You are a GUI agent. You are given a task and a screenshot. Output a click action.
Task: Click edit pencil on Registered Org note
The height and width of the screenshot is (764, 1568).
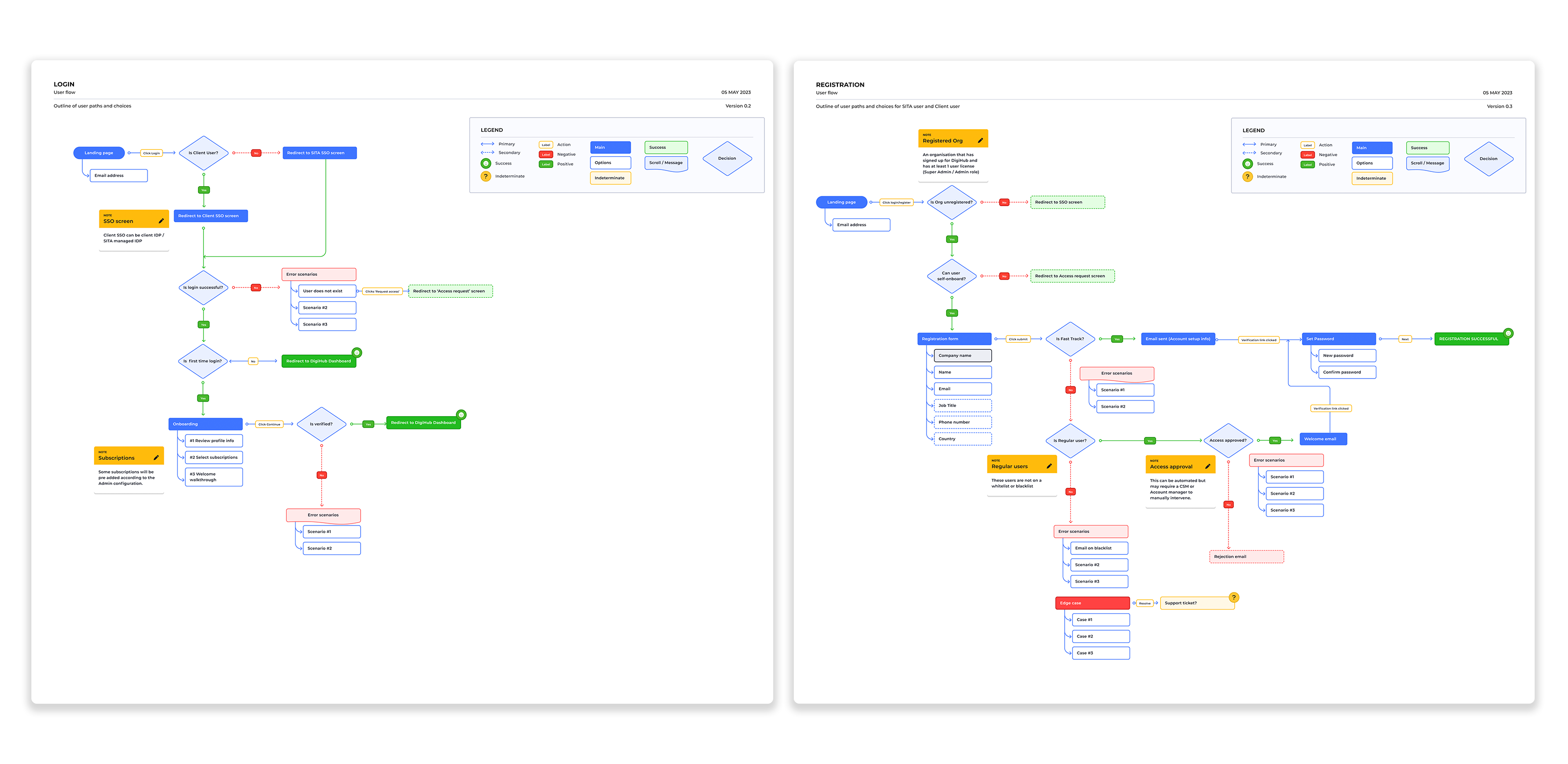click(x=980, y=141)
